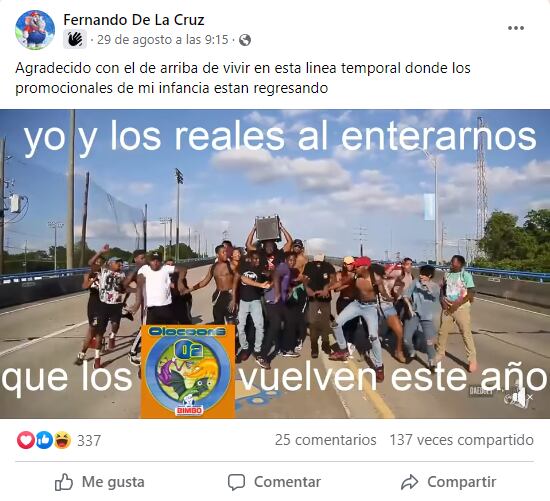
Task: Open Fernando De La Cruz profile picture
Action: (35, 30)
